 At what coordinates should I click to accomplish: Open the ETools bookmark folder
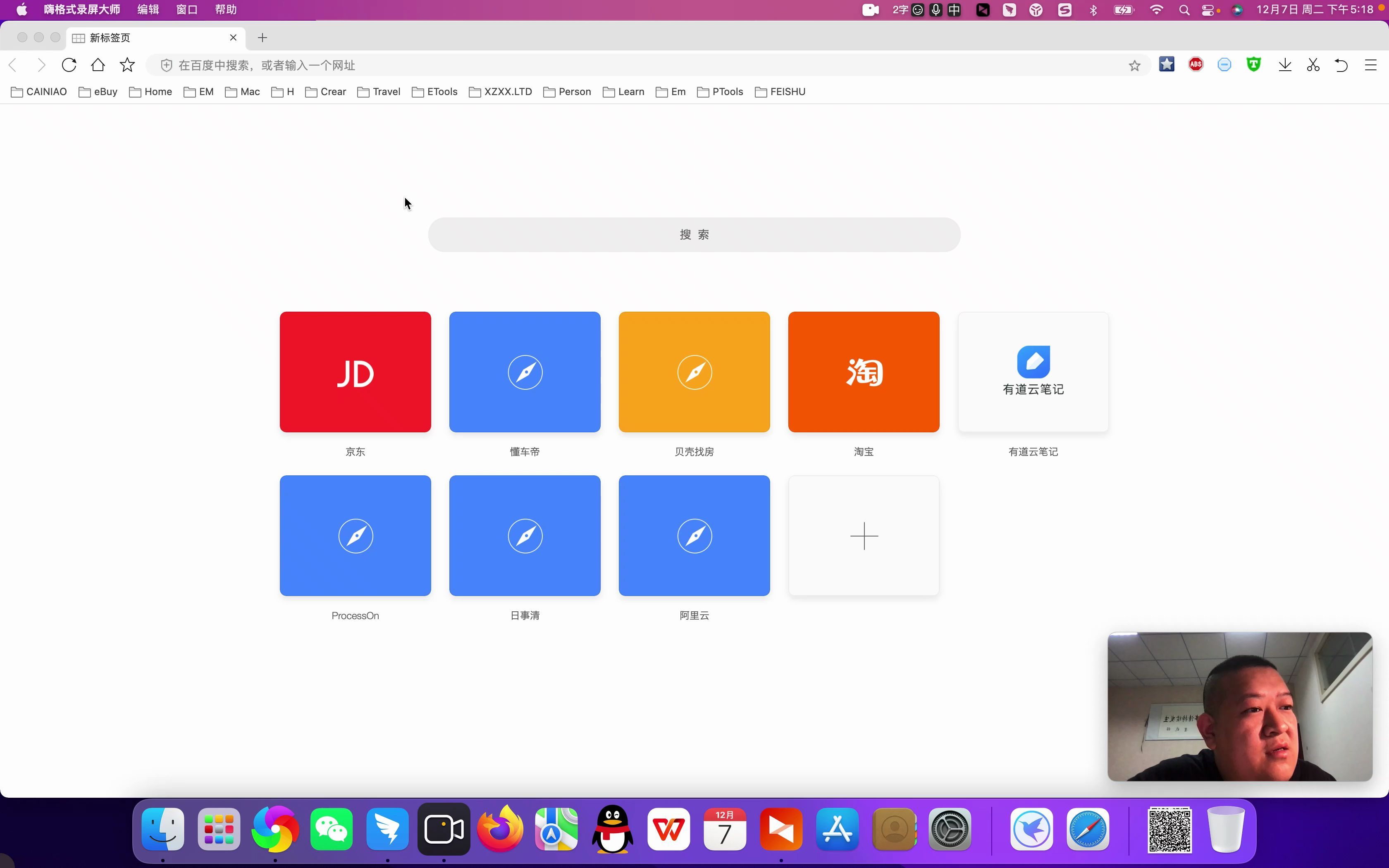tap(434, 92)
